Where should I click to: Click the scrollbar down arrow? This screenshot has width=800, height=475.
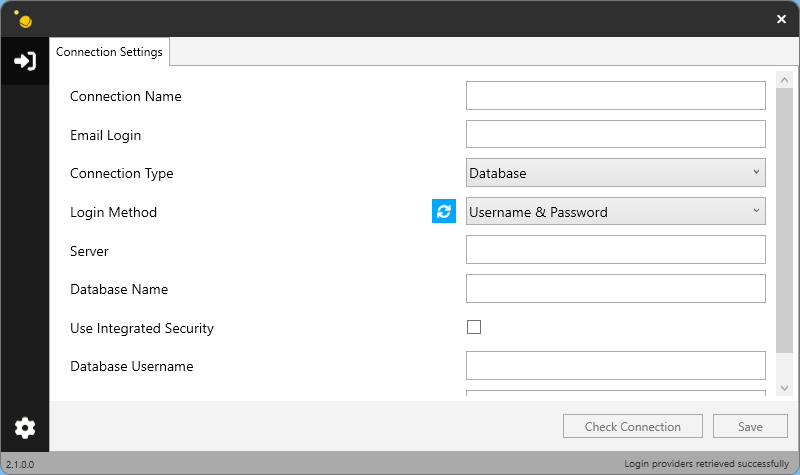coord(784,388)
